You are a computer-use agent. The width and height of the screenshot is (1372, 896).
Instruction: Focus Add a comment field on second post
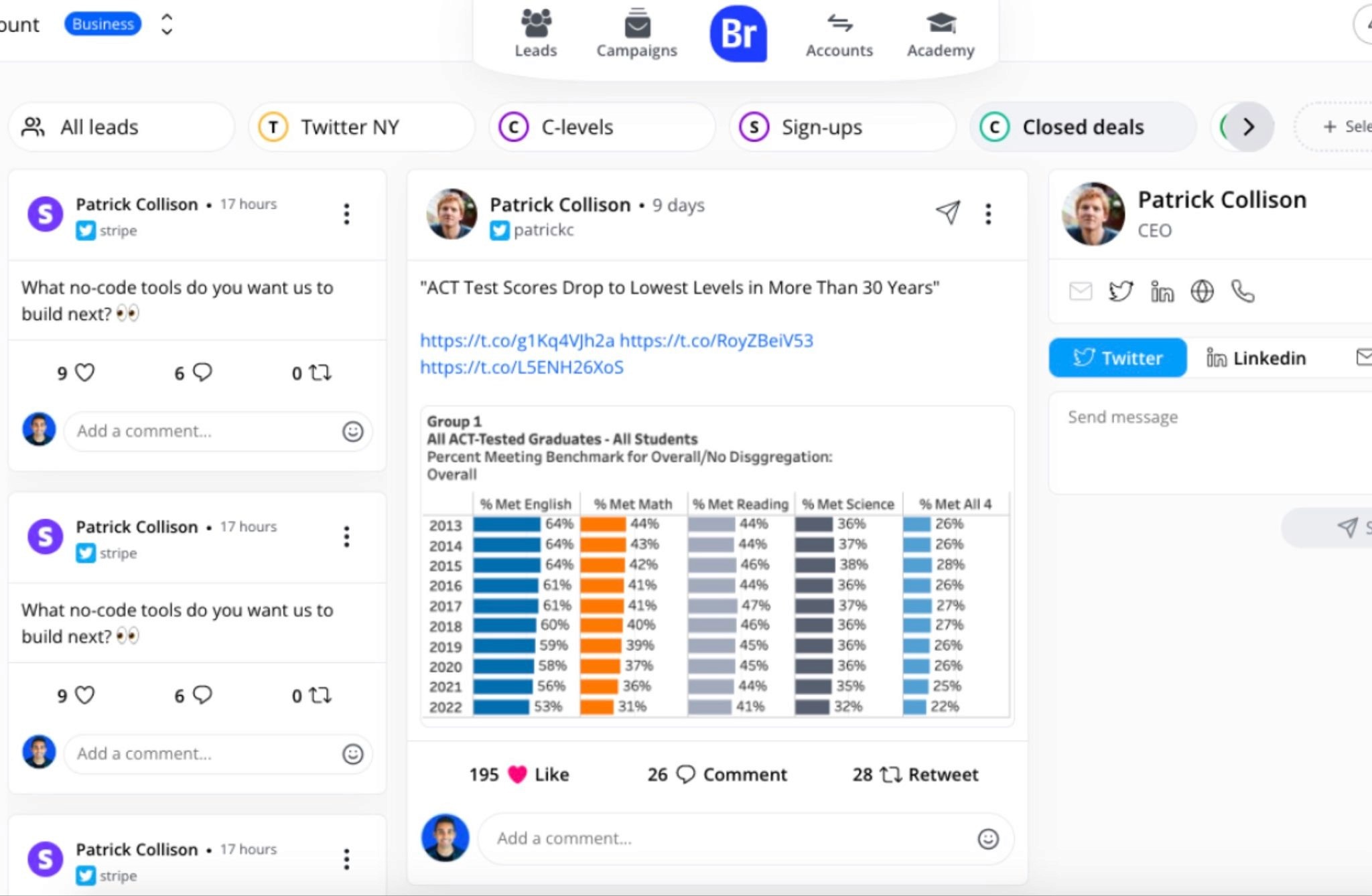tap(218, 754)
